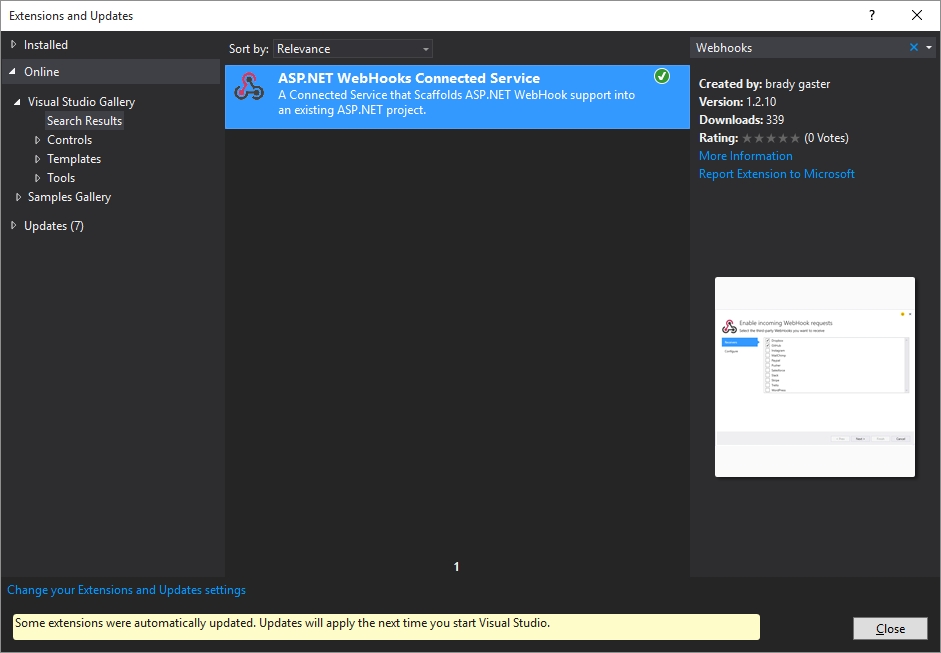941x653 pixels.
Task: Expand the Controls node
Action: pyautogui.click(x=37, y=140)
